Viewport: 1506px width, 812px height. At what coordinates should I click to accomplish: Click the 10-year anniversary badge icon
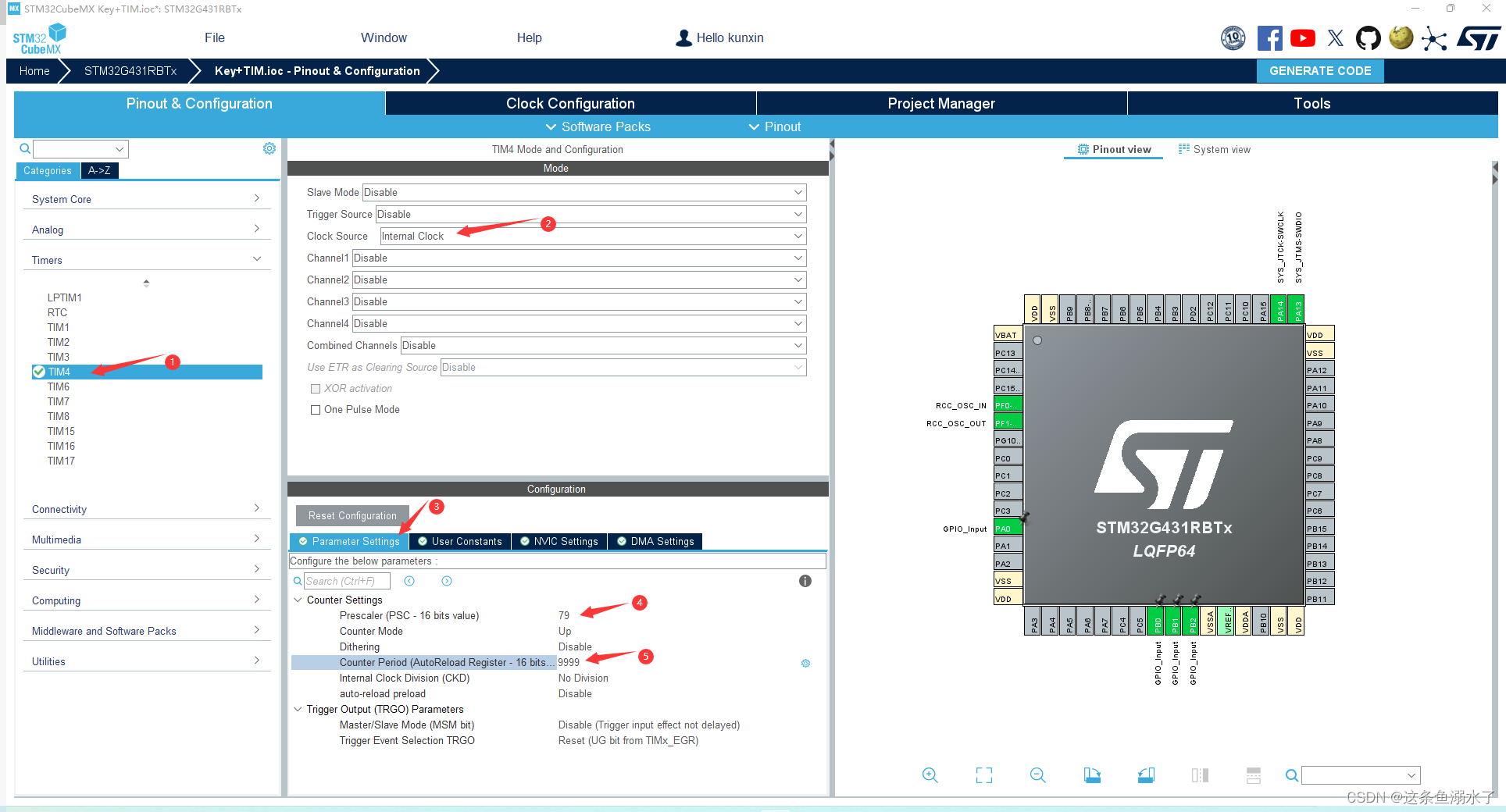[x=1233, y=38]
